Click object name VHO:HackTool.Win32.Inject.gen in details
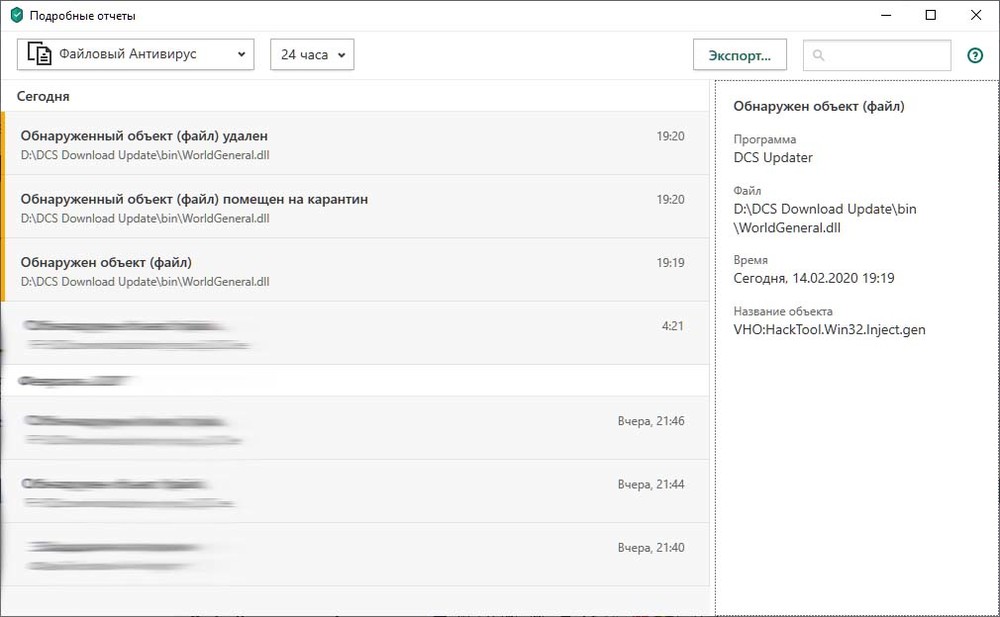 click(x=829, y=329)
